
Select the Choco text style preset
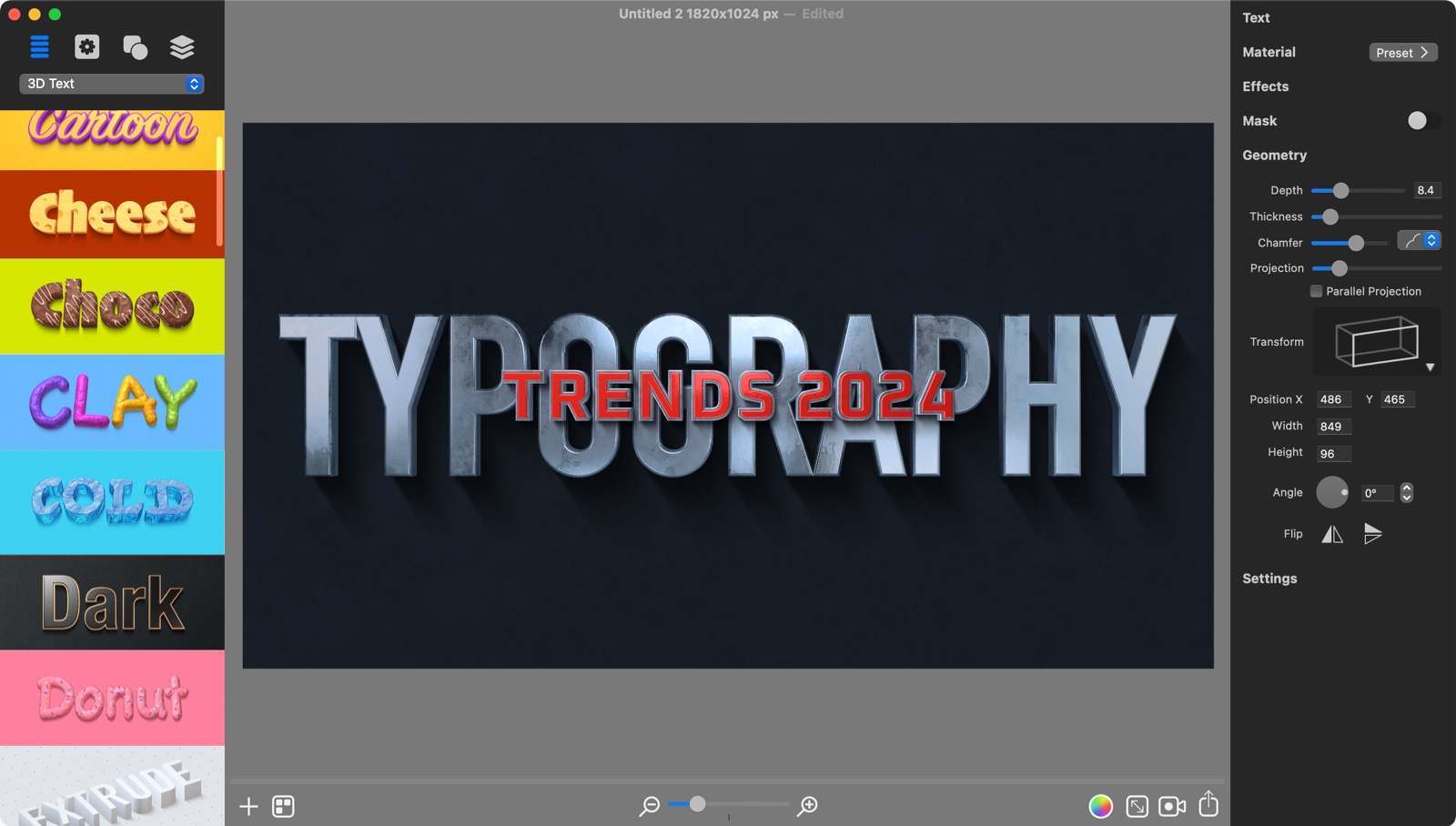(x=112, y=307)
